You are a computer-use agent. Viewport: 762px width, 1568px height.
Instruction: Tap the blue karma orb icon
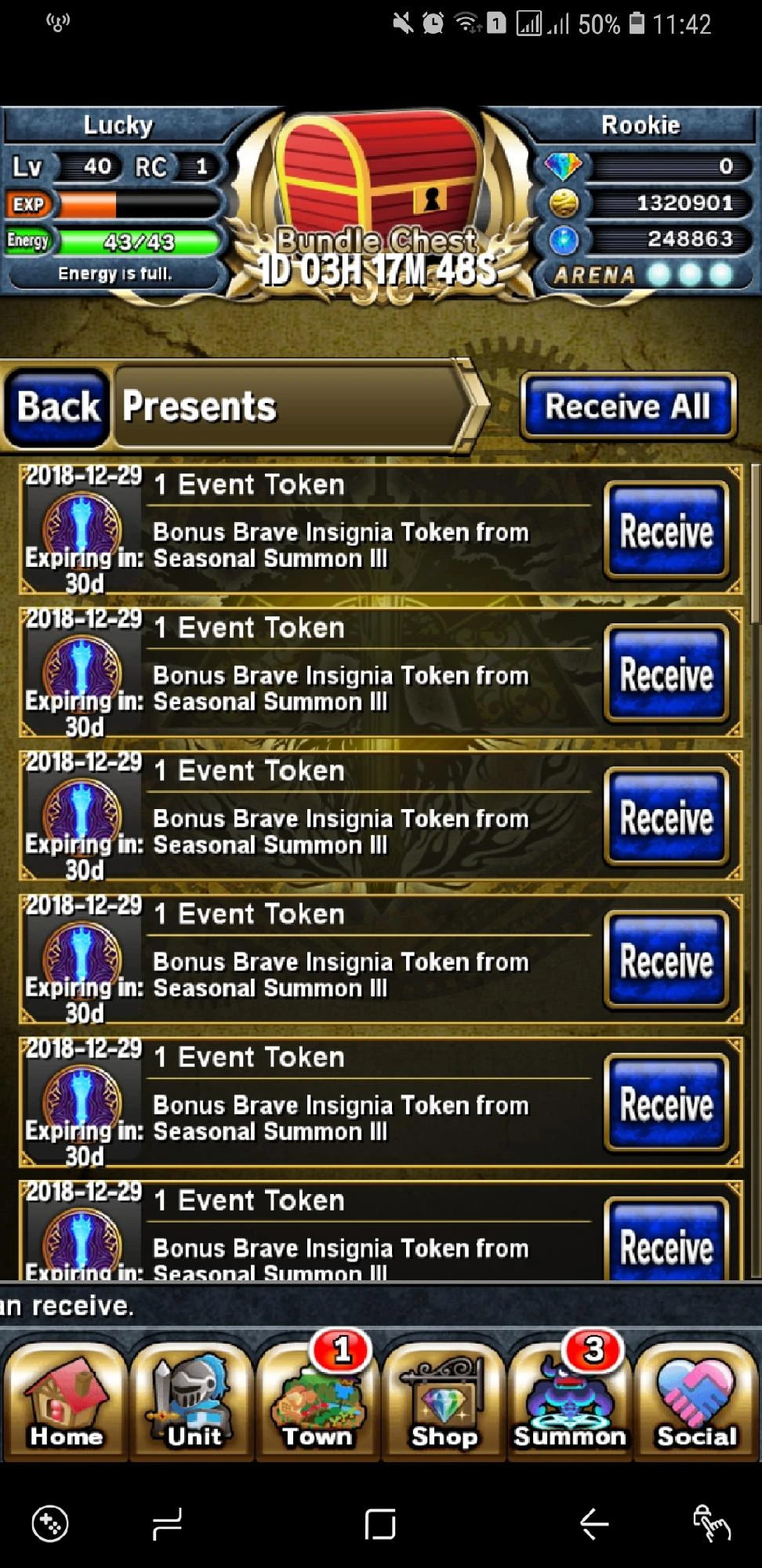pos(564,240)
